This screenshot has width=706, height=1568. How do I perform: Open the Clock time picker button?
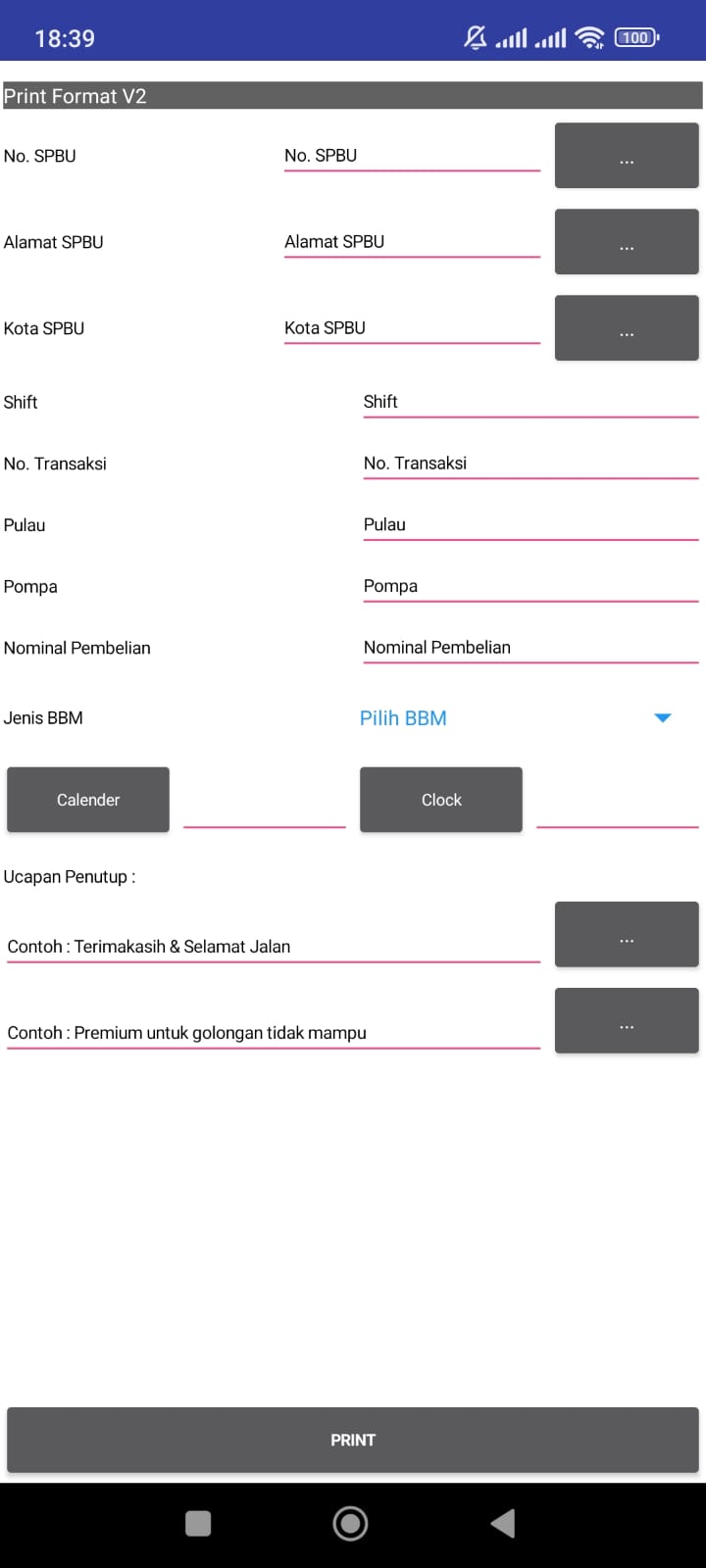click(x=441, y=800)
